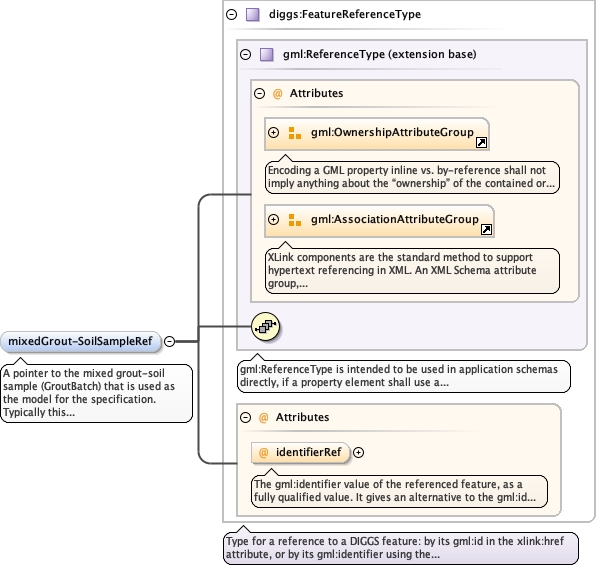The height and width of the screenshot is (568, 597).
Task: Click the gml:OwnershipAttributeGroup orange group icon
Action: tap(295, 133)
